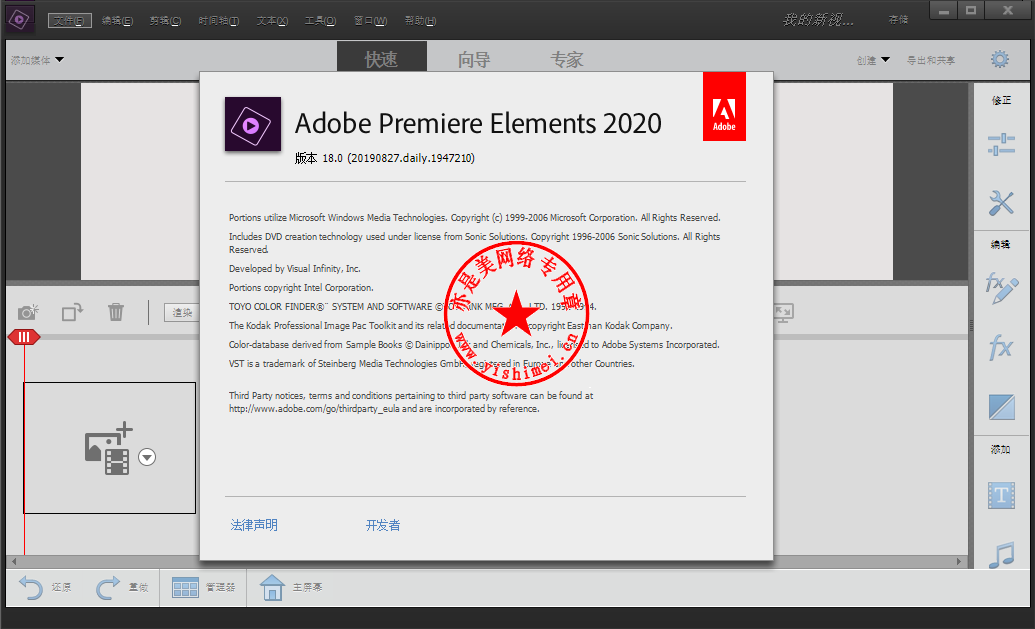Open the 窗口(W) menu
The image size is (1035, 629).
pos(370,20)
